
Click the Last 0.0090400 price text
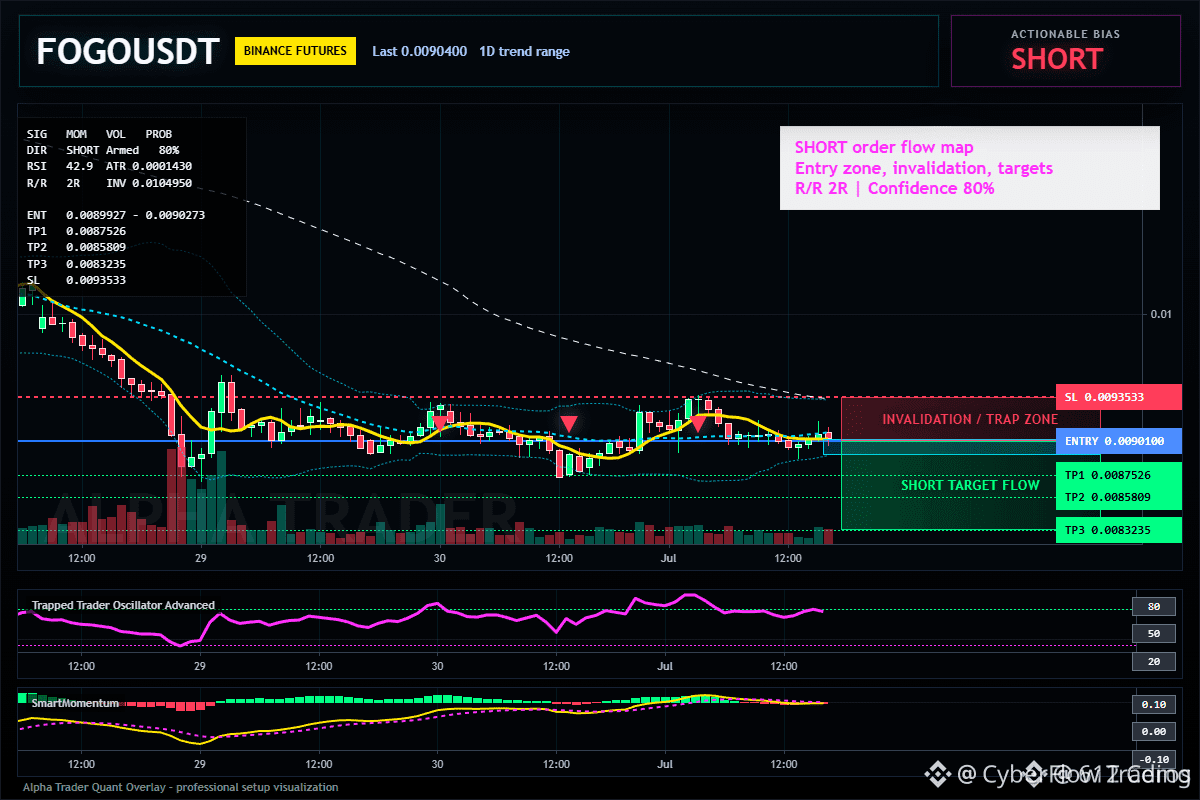pyautogui.click(x=419, y=51)
